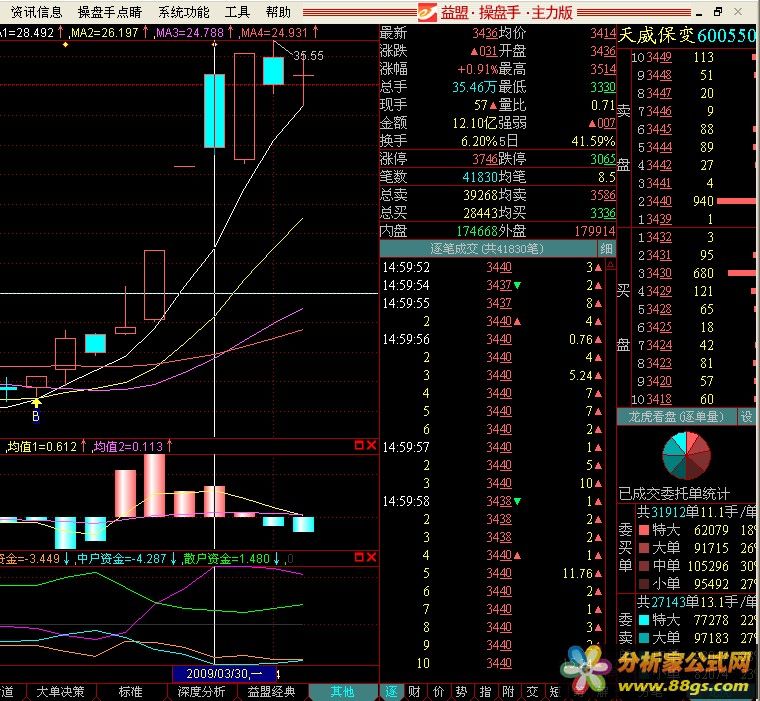Click the 中户资金=-4.287 label
Image resolution: width=760 pixels, height=701 pixels.
pyautogui.click(x=122, y=558)
